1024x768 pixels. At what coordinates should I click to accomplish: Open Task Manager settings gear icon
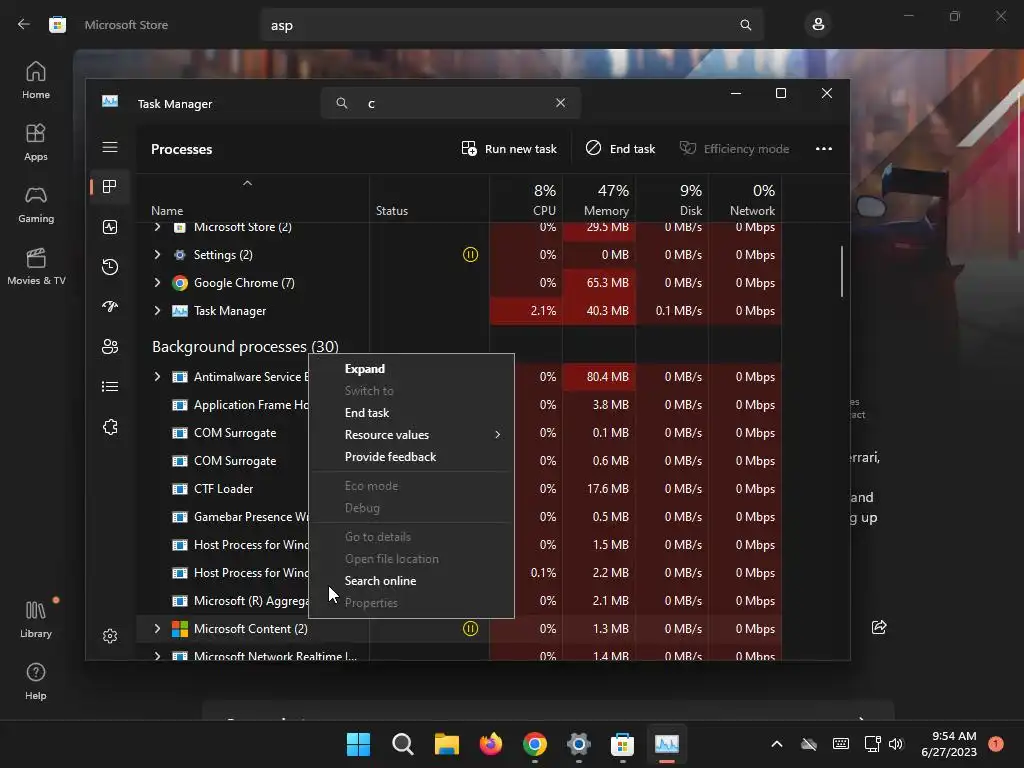point(110,636)
